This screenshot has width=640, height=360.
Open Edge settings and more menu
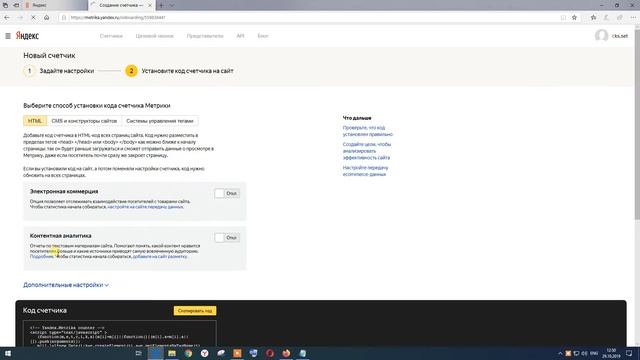[x=633, y=18]
